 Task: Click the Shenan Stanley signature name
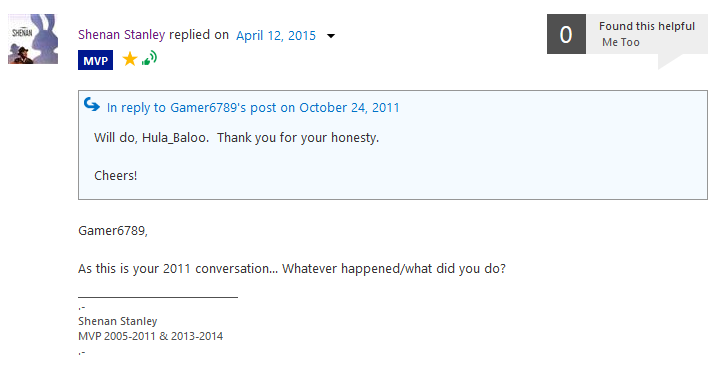coord(118,321)
